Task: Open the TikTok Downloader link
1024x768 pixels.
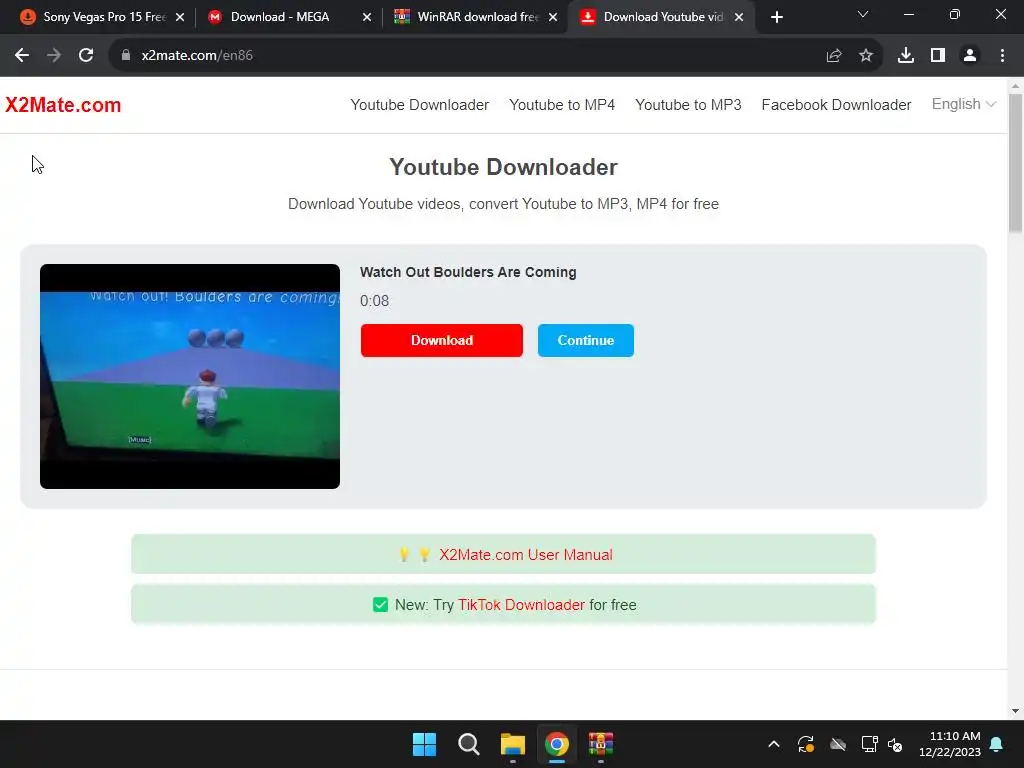Action: pyautogui.click(x=521, y=605)
